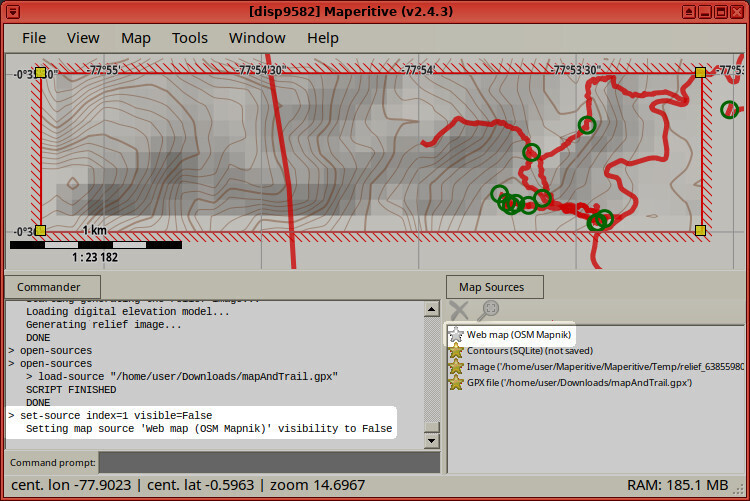Click Commander scrollbar up arrow
The image size is (750, 501).
pyautogui.click(x=431, y=309)
